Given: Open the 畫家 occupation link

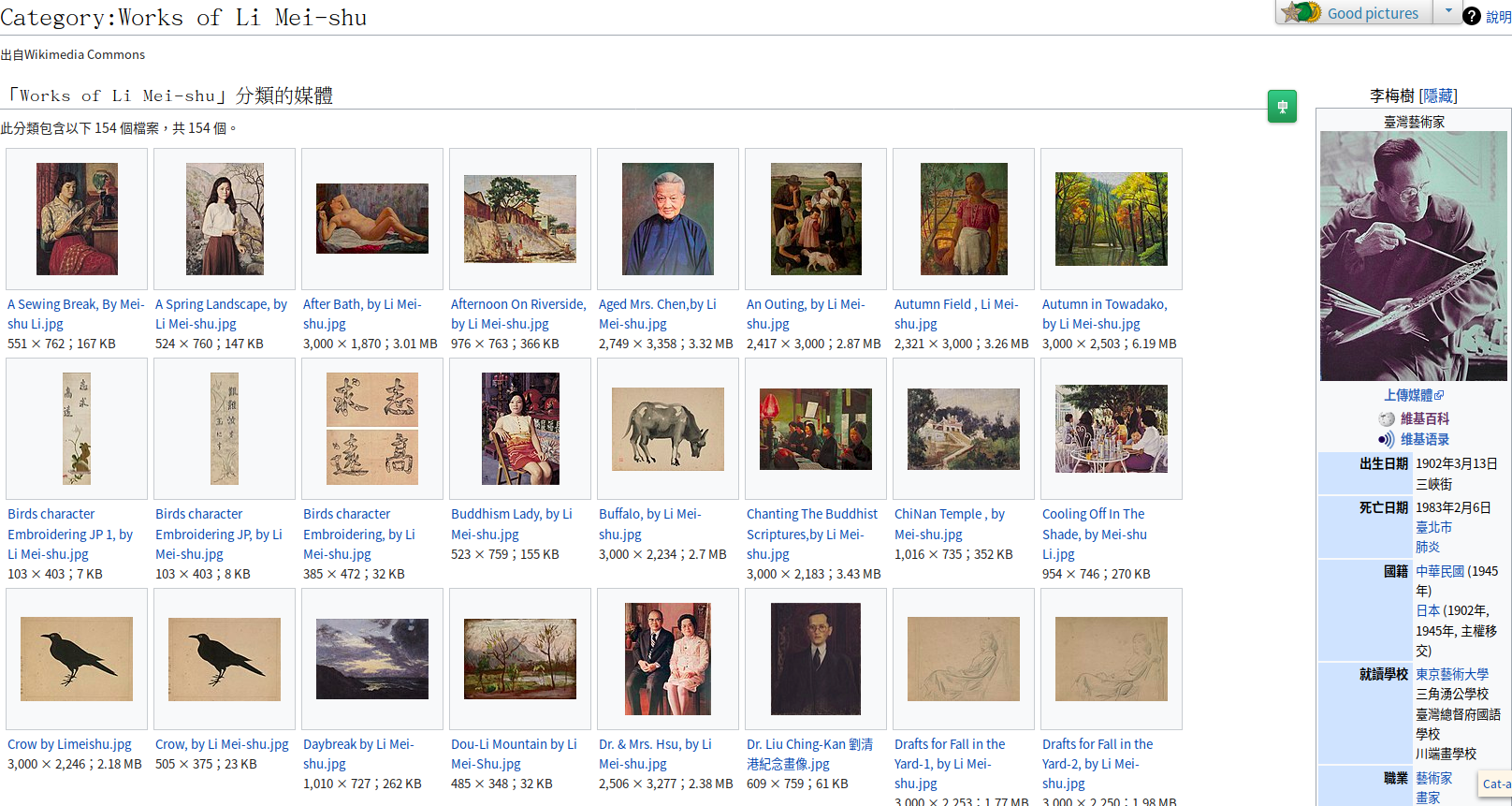Looking at the screenshot, I should pos(1428,798).
